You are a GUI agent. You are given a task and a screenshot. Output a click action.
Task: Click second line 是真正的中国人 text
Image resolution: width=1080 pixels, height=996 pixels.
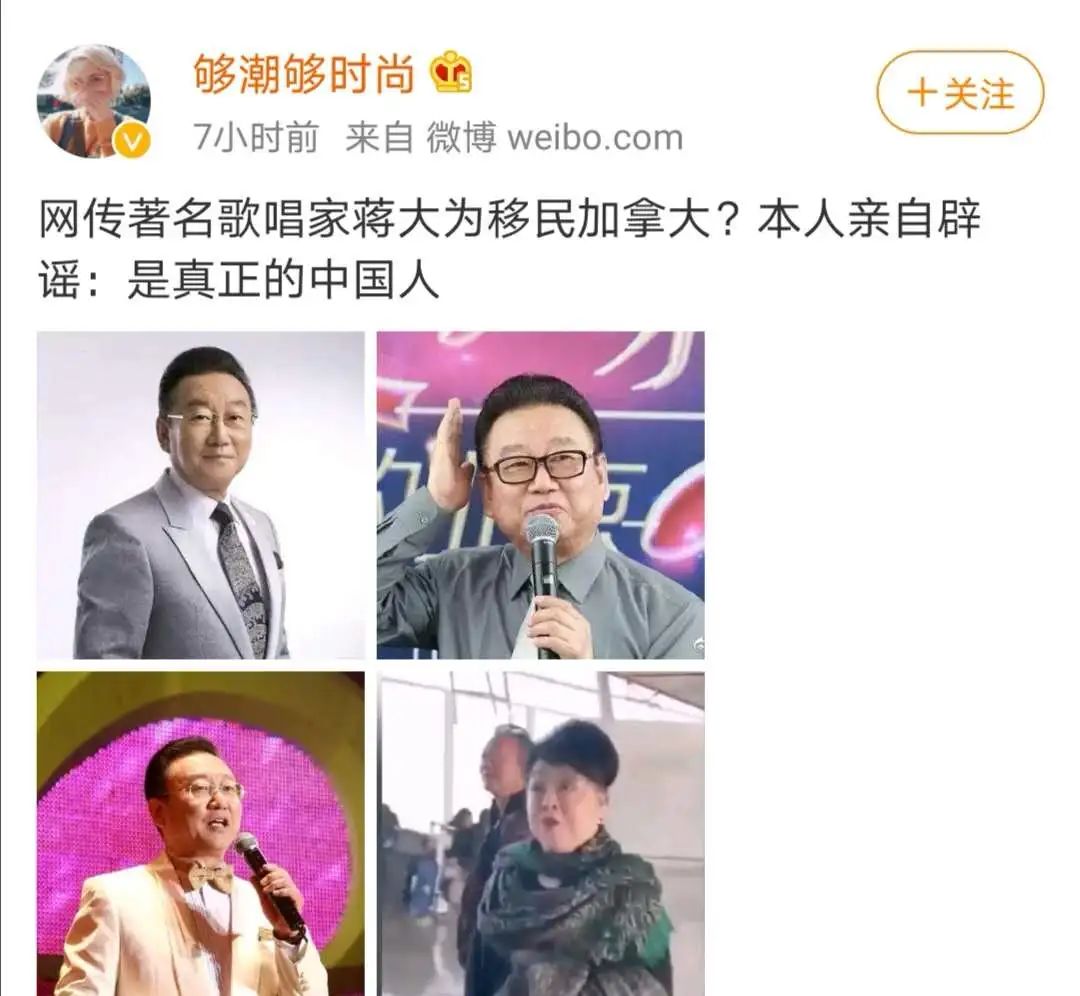point(282,281)
